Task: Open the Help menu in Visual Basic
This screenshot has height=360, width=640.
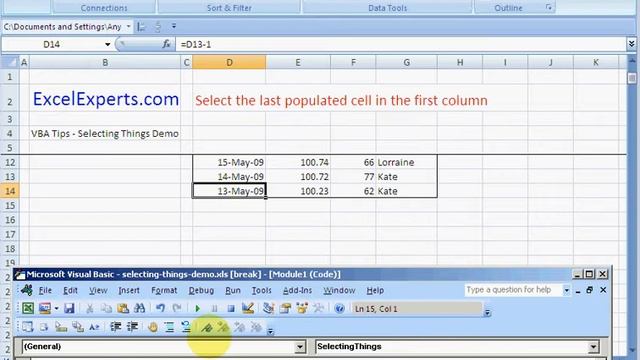Action: [x=375, y=290]
